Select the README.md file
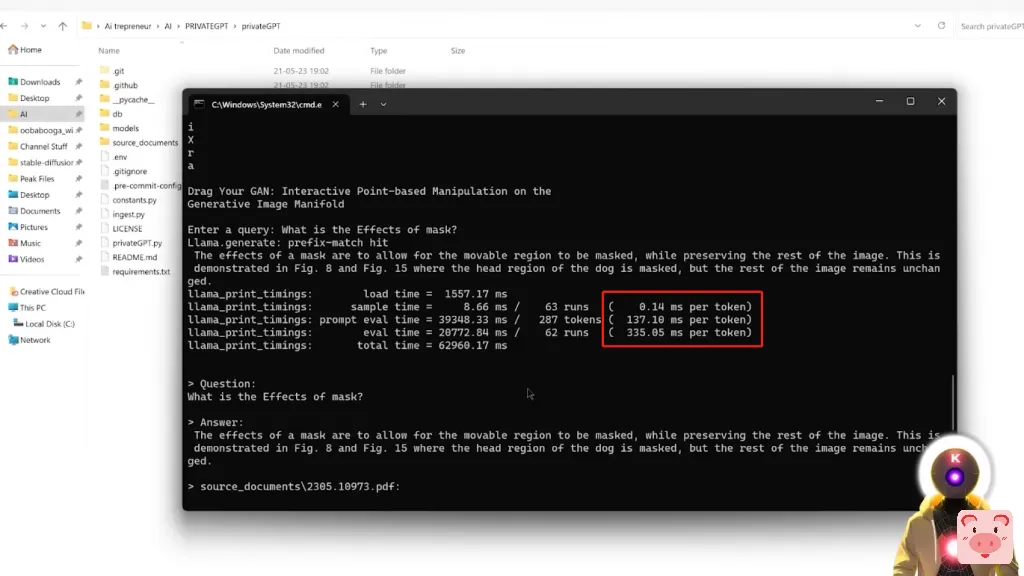 [135, 257]
